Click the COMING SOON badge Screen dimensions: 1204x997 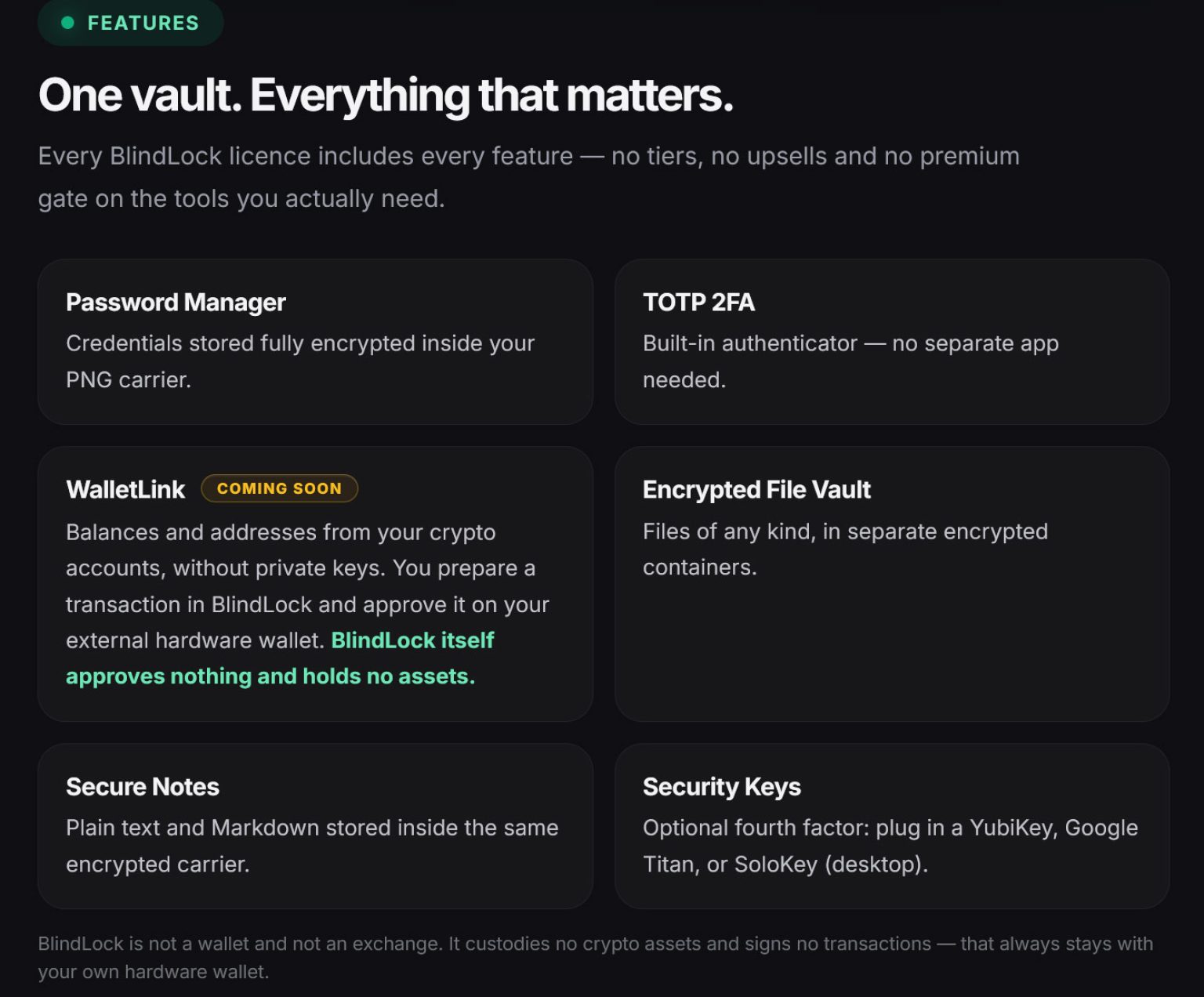(279, 488)
